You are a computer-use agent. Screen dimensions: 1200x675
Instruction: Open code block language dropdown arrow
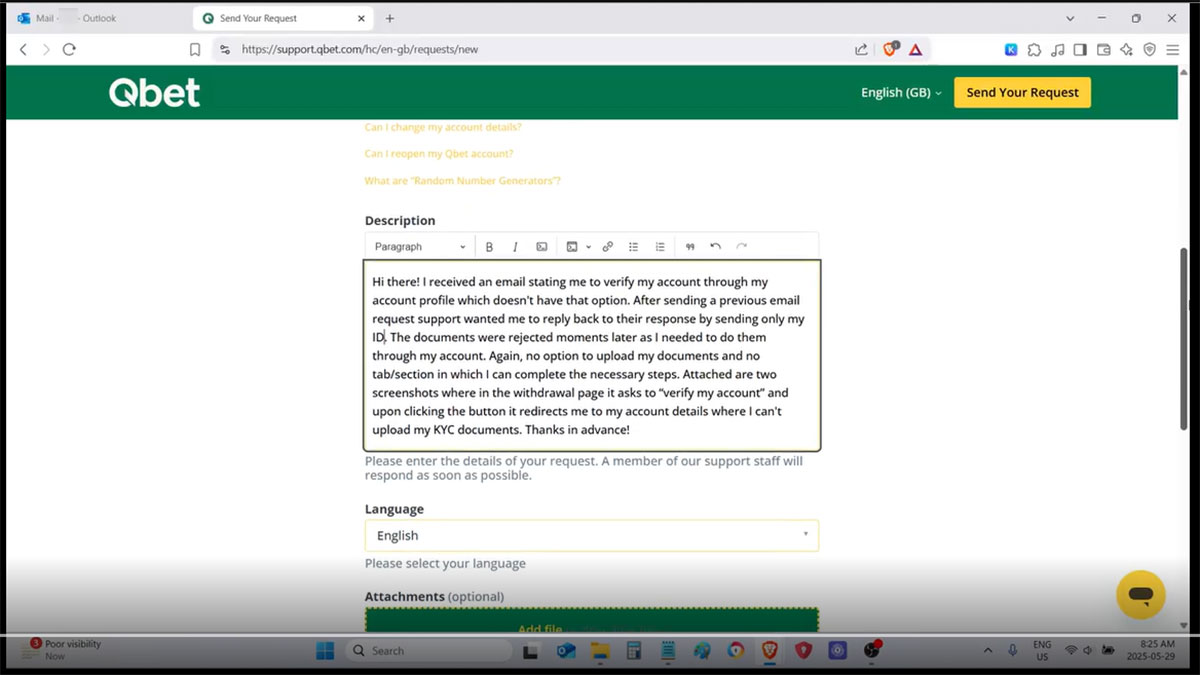tap(588, 247)
